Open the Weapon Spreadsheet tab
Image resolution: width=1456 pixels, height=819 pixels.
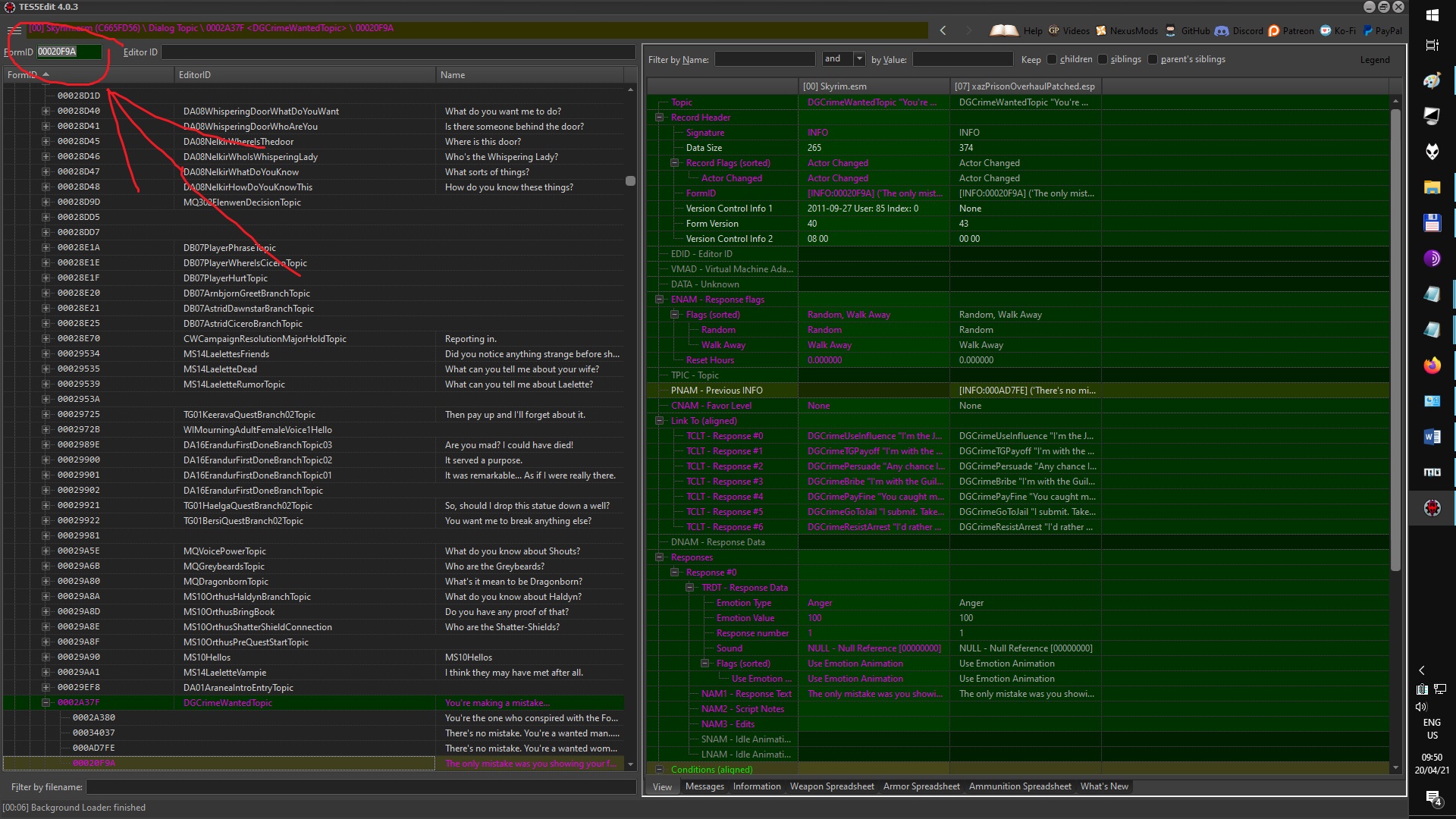pos(832,786)
